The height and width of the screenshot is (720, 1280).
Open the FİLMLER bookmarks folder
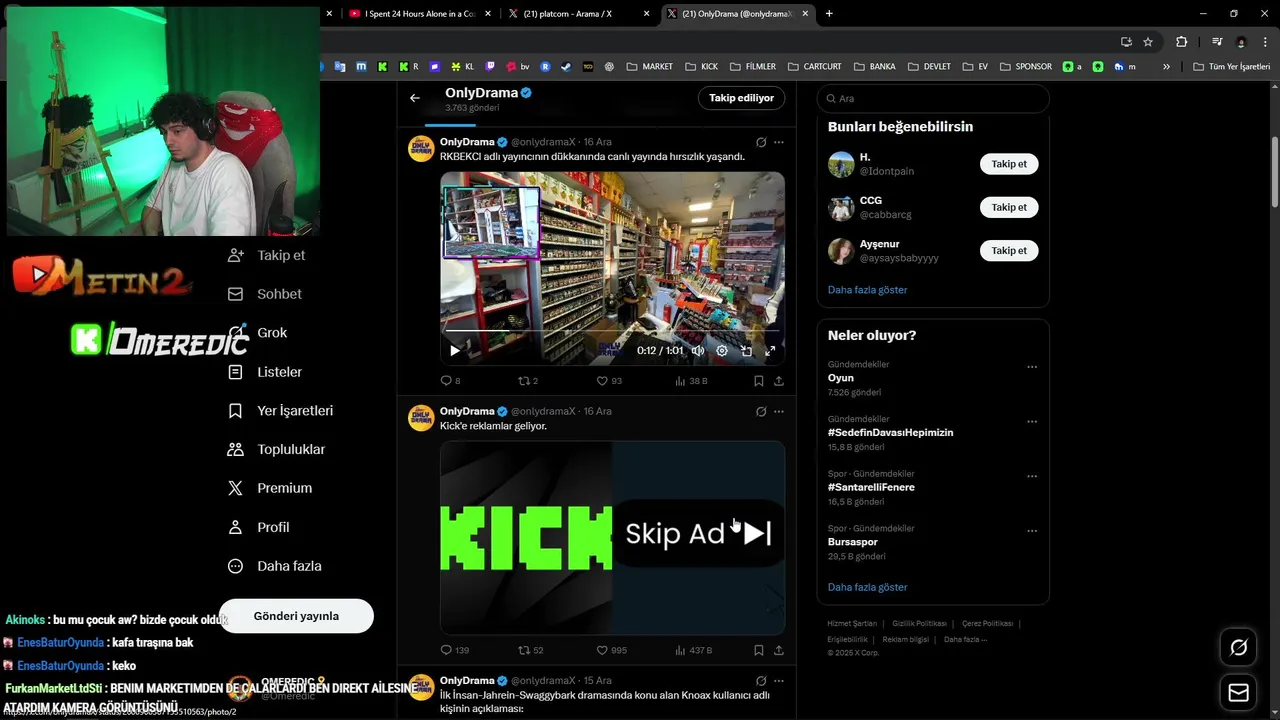click(x=753, y=67)
